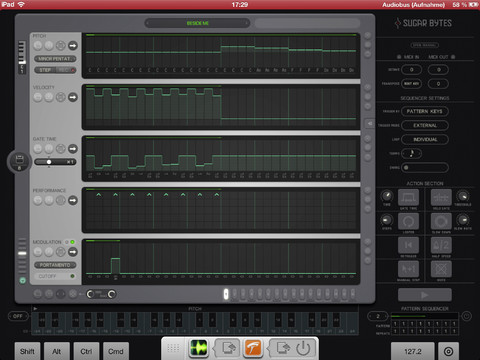Image resolution: width=480 pixels, height=360 pixels.
Task: Click the MIDI In octave value field
Action: (x=411, y=70)
